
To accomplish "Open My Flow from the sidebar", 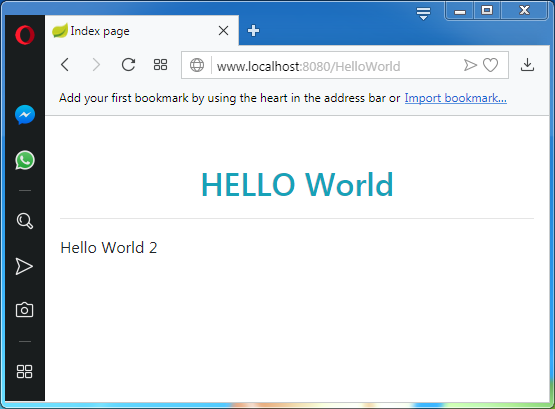I will pyautogui.click(x=24, y=266).
